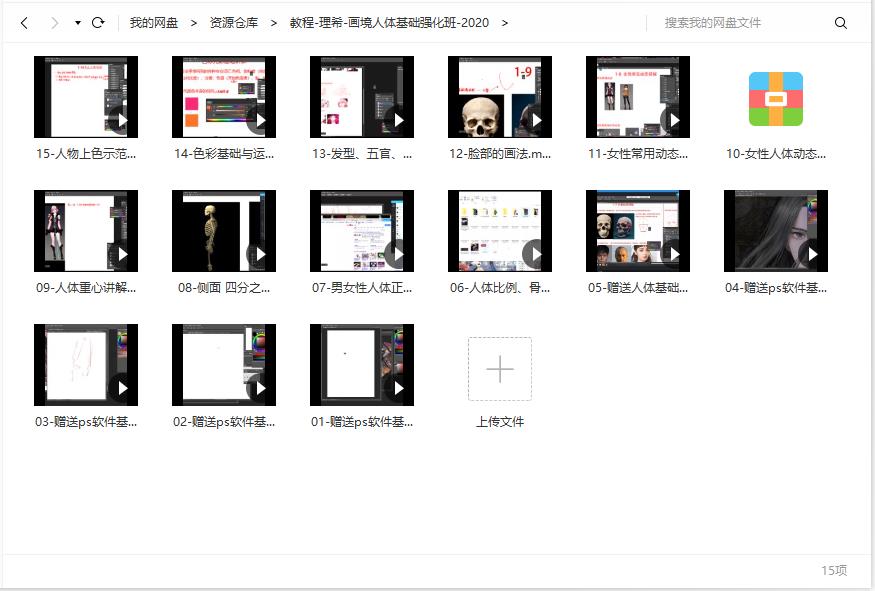Select the 14-色彩基础与运 video thumbnail
The height and width of the screenshot is (591, 875).
224,97
